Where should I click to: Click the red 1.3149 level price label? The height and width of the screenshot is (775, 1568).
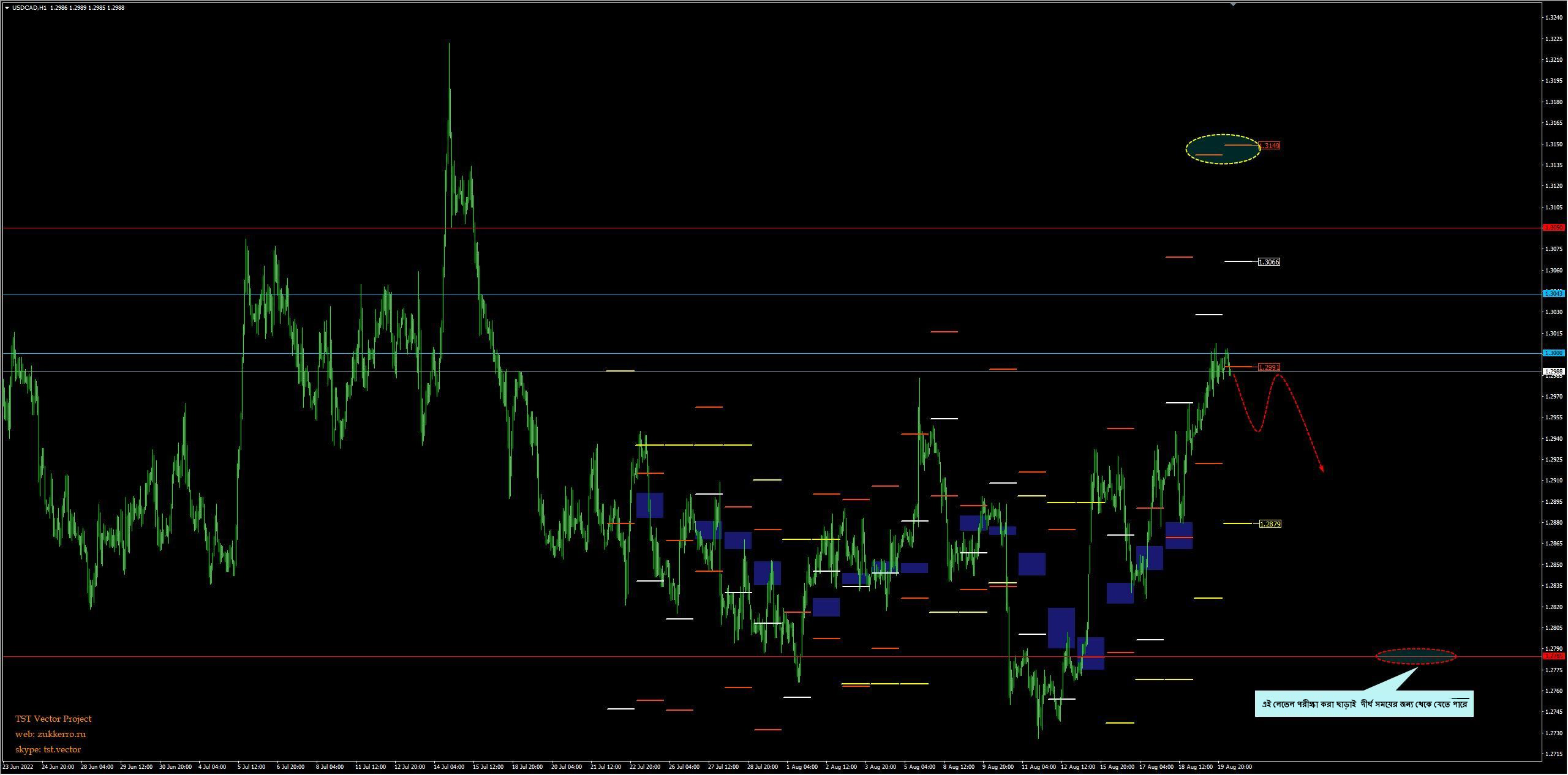[x=1270, y=146]
